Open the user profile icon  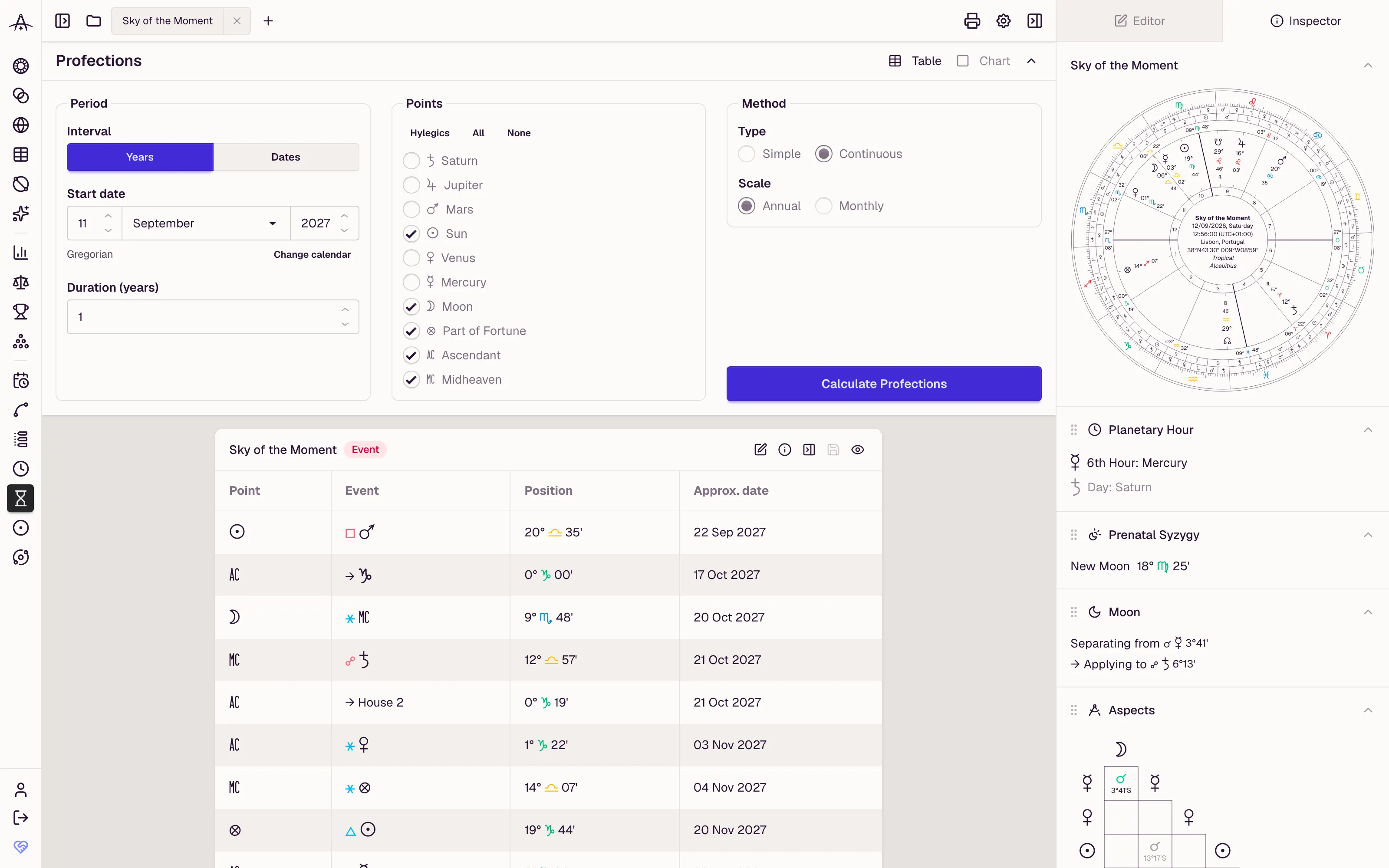click(x=21, y=790)
